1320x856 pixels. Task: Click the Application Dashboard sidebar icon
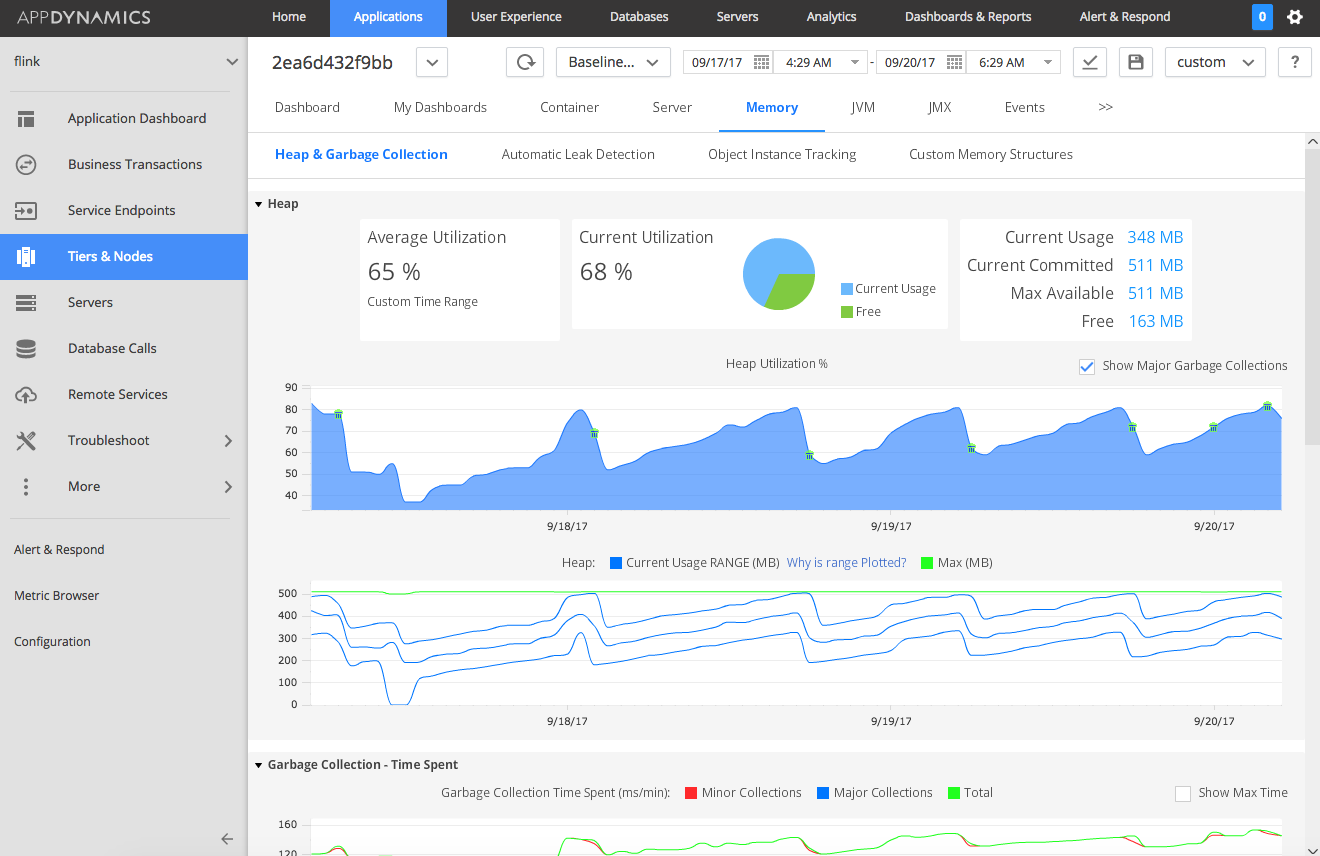26,119
